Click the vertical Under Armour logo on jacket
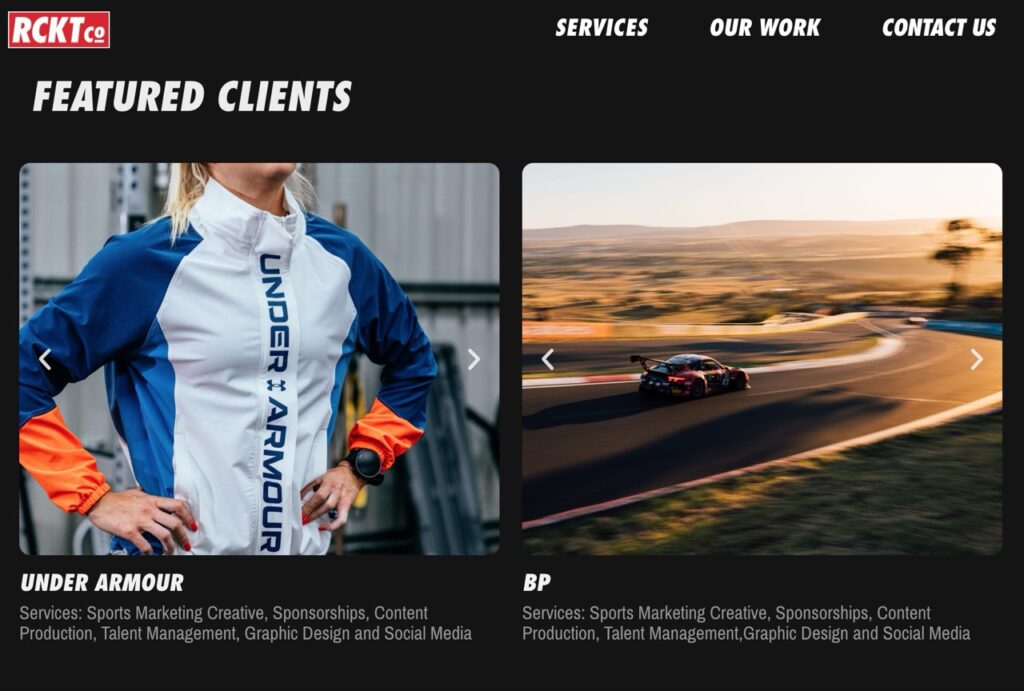Screen dimensions: 1024x691 click(276, 402)
